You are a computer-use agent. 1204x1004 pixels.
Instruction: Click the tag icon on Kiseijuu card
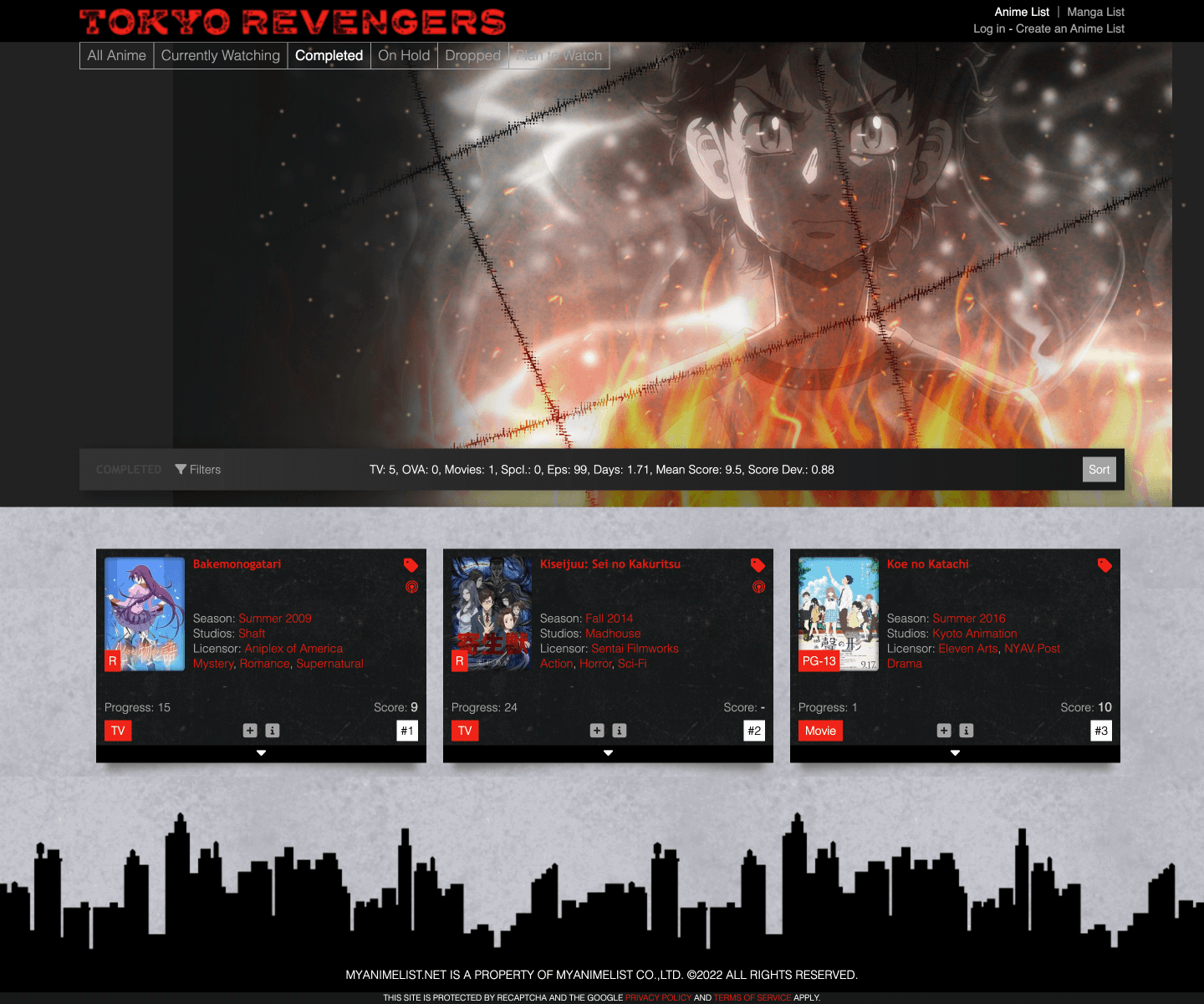pos(758,565)
